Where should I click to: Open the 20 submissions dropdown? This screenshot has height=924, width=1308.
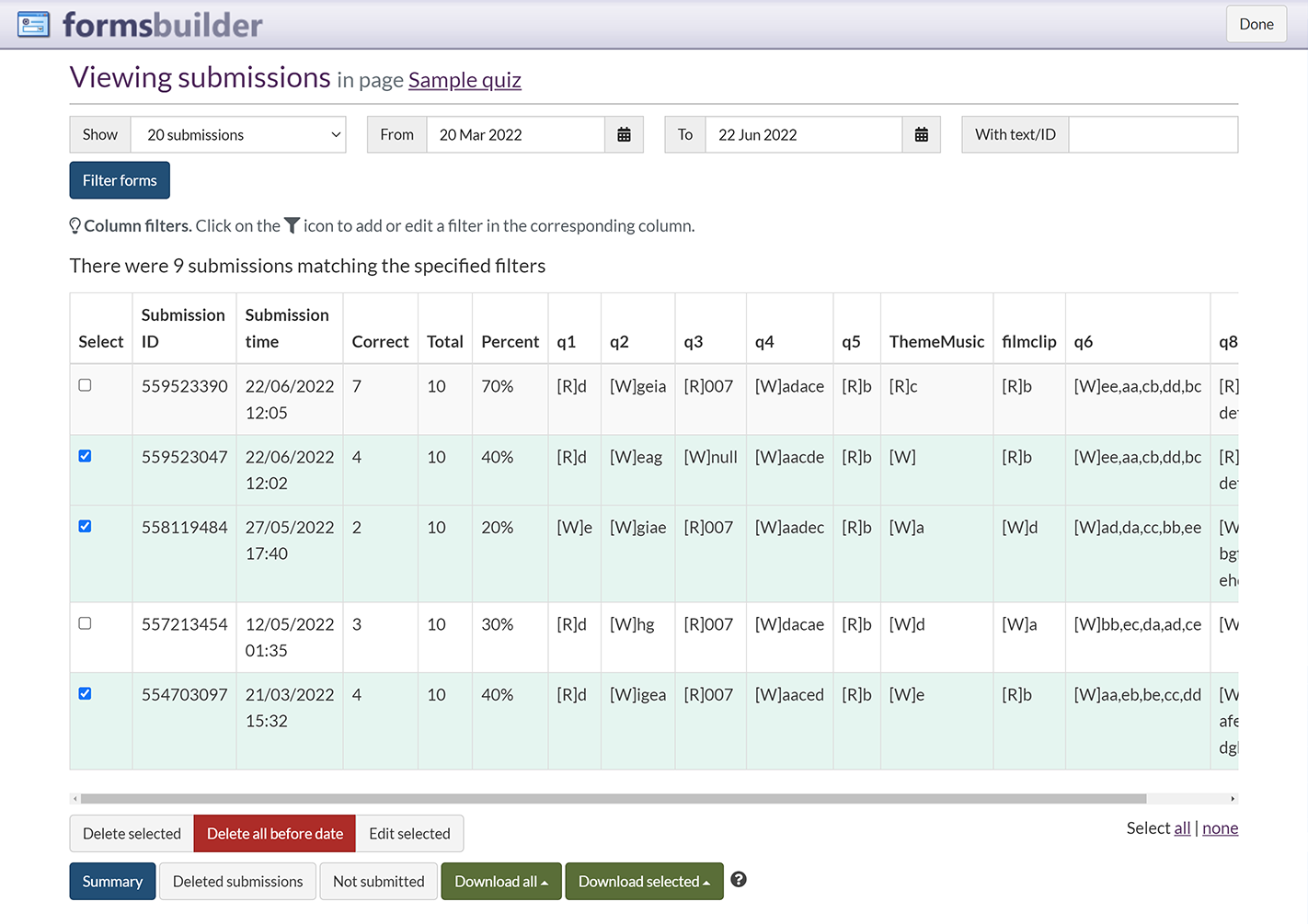click(x=238, y=135)
